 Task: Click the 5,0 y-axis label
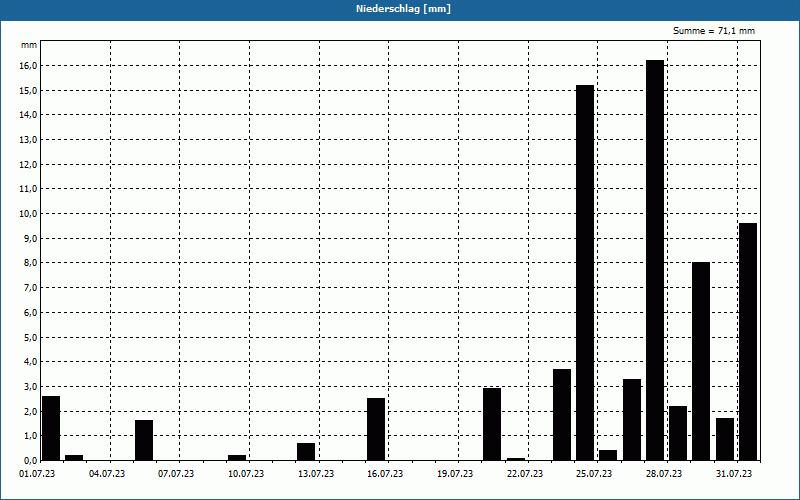pos(30,337)
